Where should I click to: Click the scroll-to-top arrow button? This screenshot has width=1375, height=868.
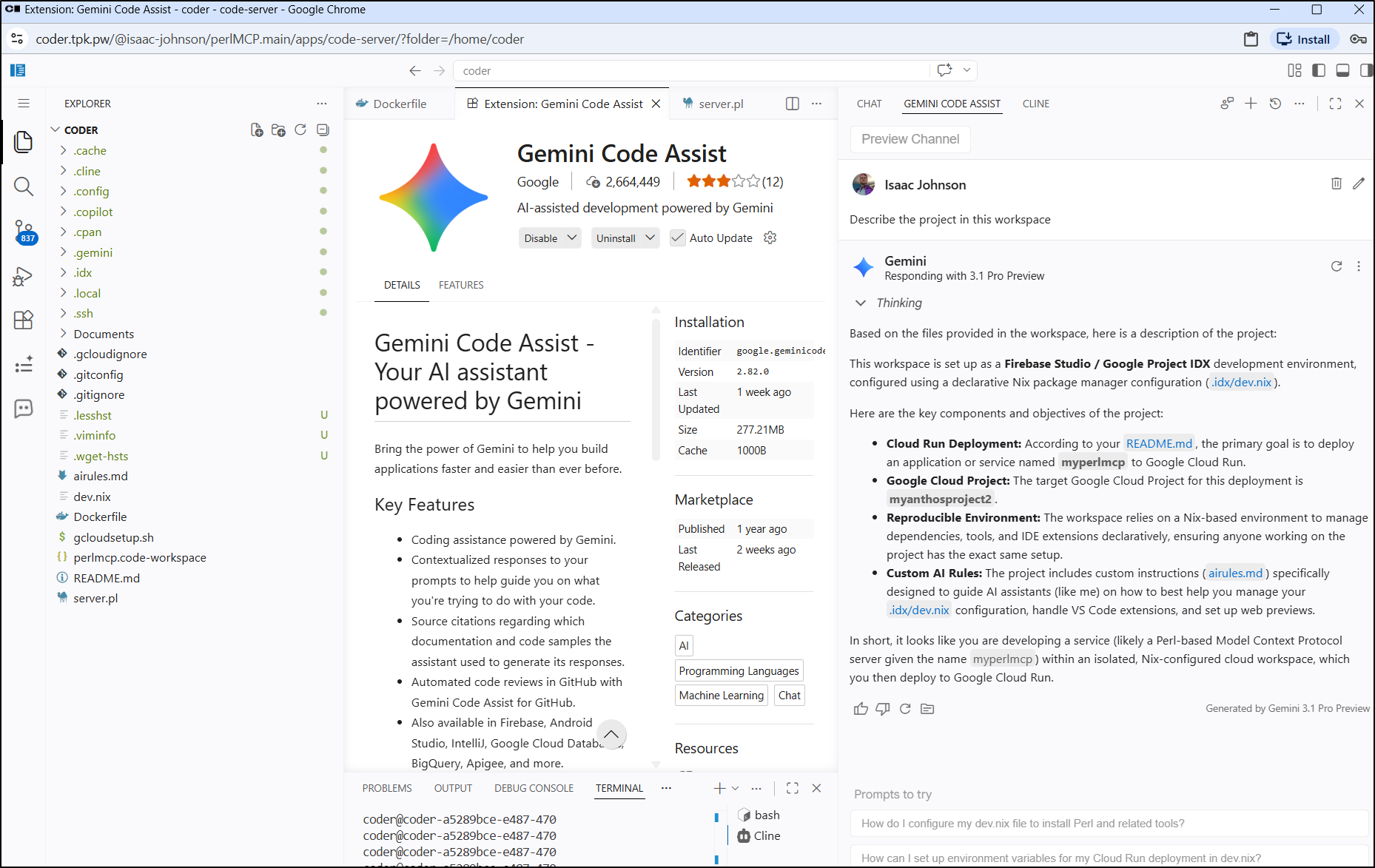coord(611,734)
